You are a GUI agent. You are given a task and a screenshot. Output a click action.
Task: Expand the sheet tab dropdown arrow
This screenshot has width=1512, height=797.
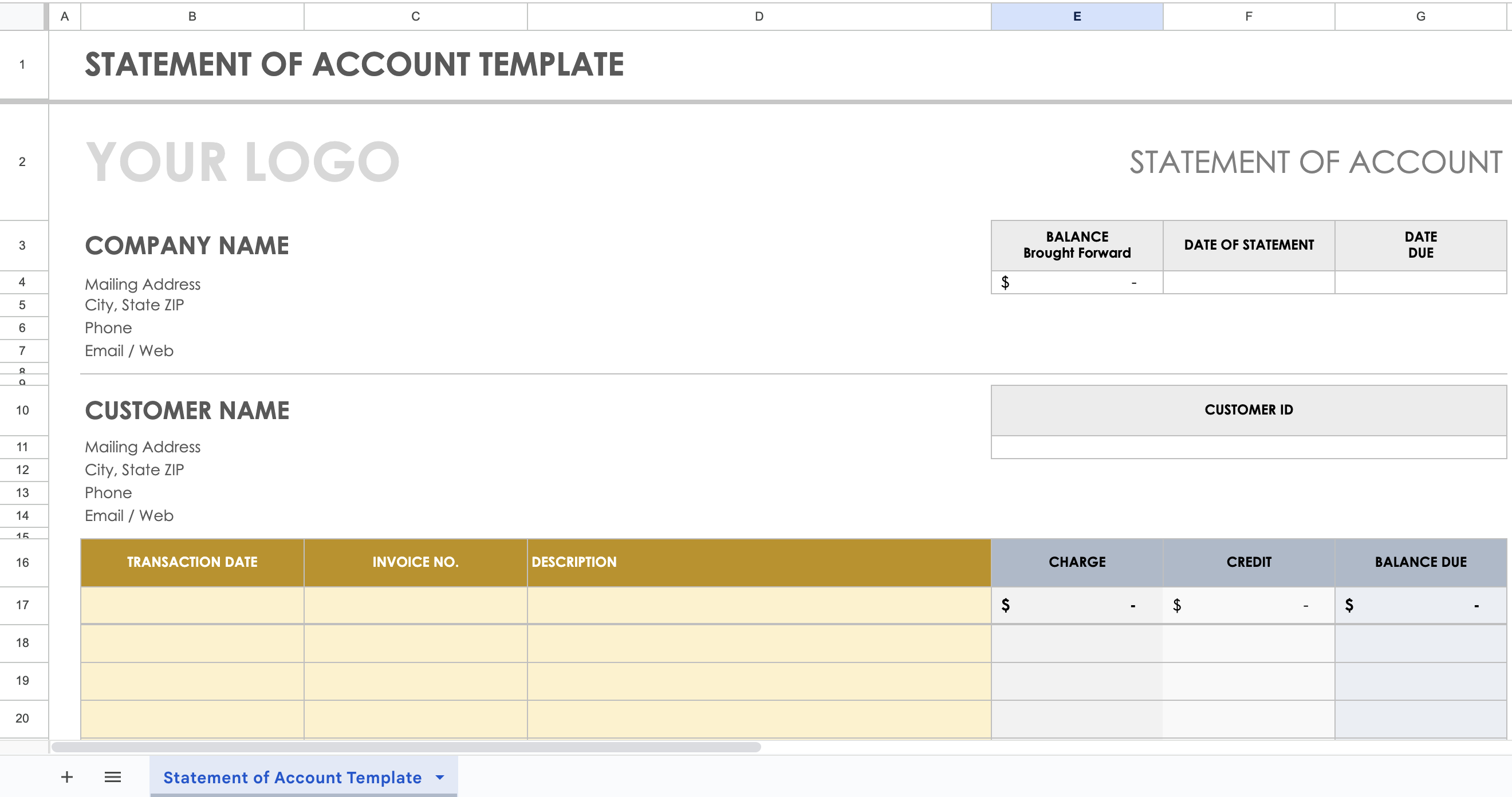[x=440, y=777]
